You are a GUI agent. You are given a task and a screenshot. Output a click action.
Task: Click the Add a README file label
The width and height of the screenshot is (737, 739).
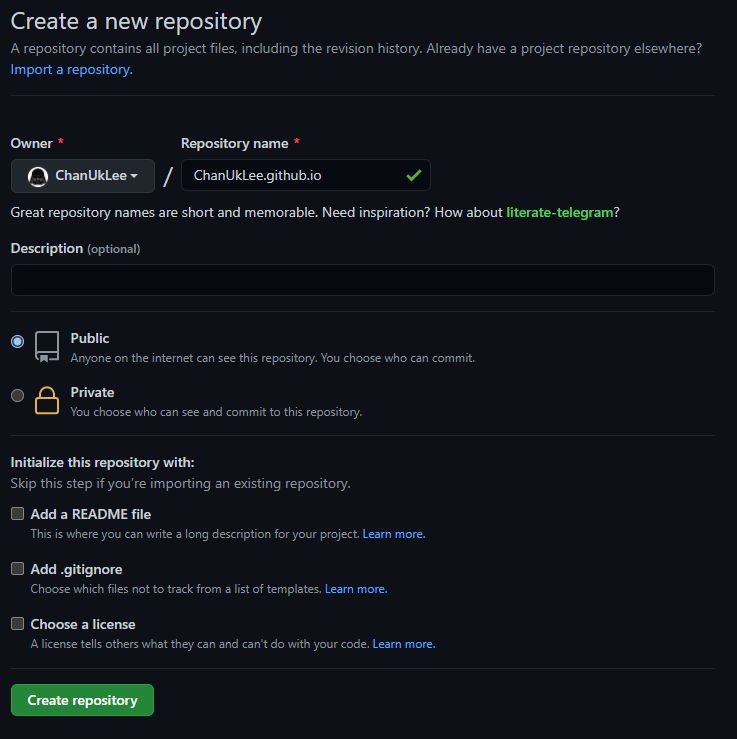90,514
